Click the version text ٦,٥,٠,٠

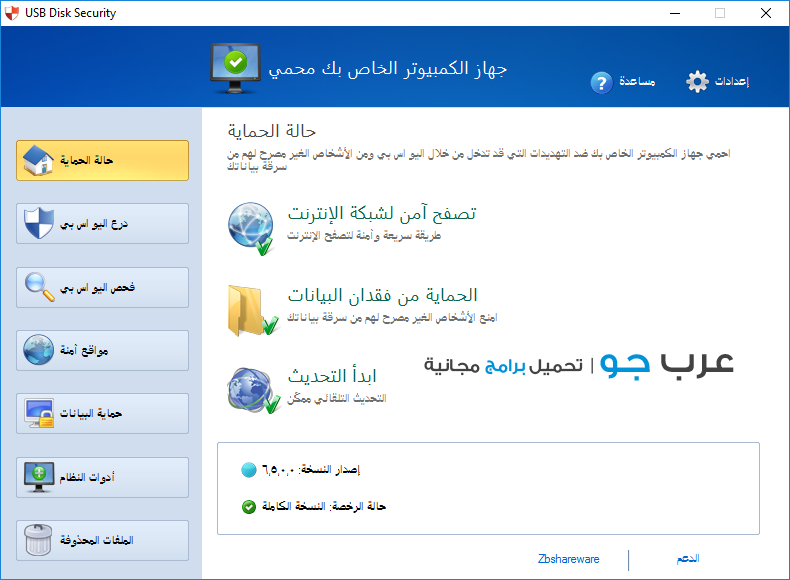tap(278, 470)
